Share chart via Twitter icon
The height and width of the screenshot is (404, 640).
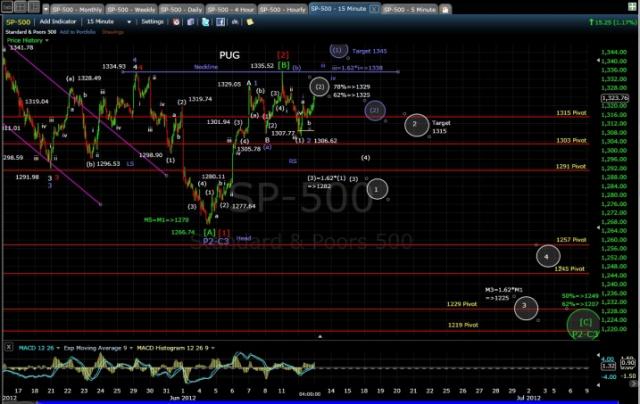(x=205, y=22)
